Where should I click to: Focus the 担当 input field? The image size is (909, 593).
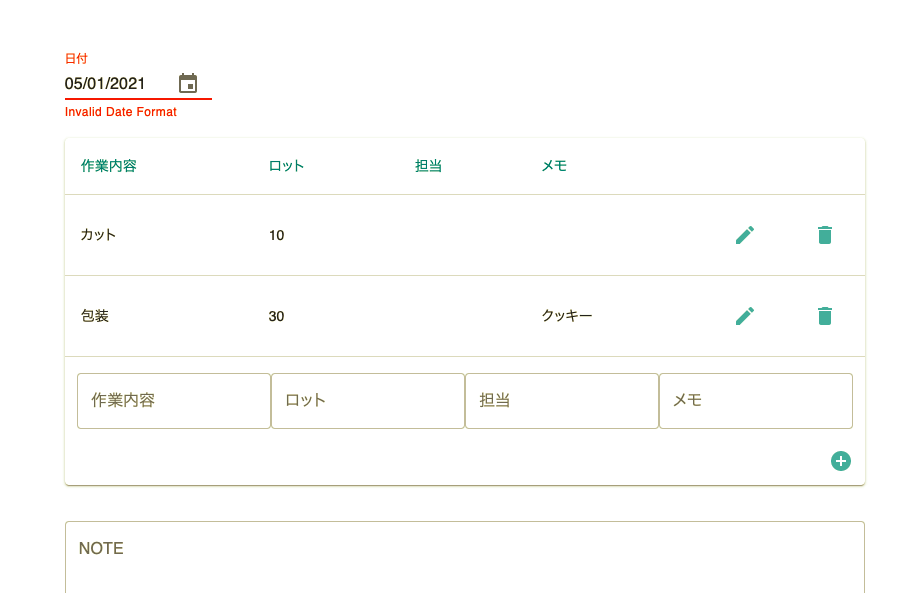pyautogui.click(x=562, y=401)
